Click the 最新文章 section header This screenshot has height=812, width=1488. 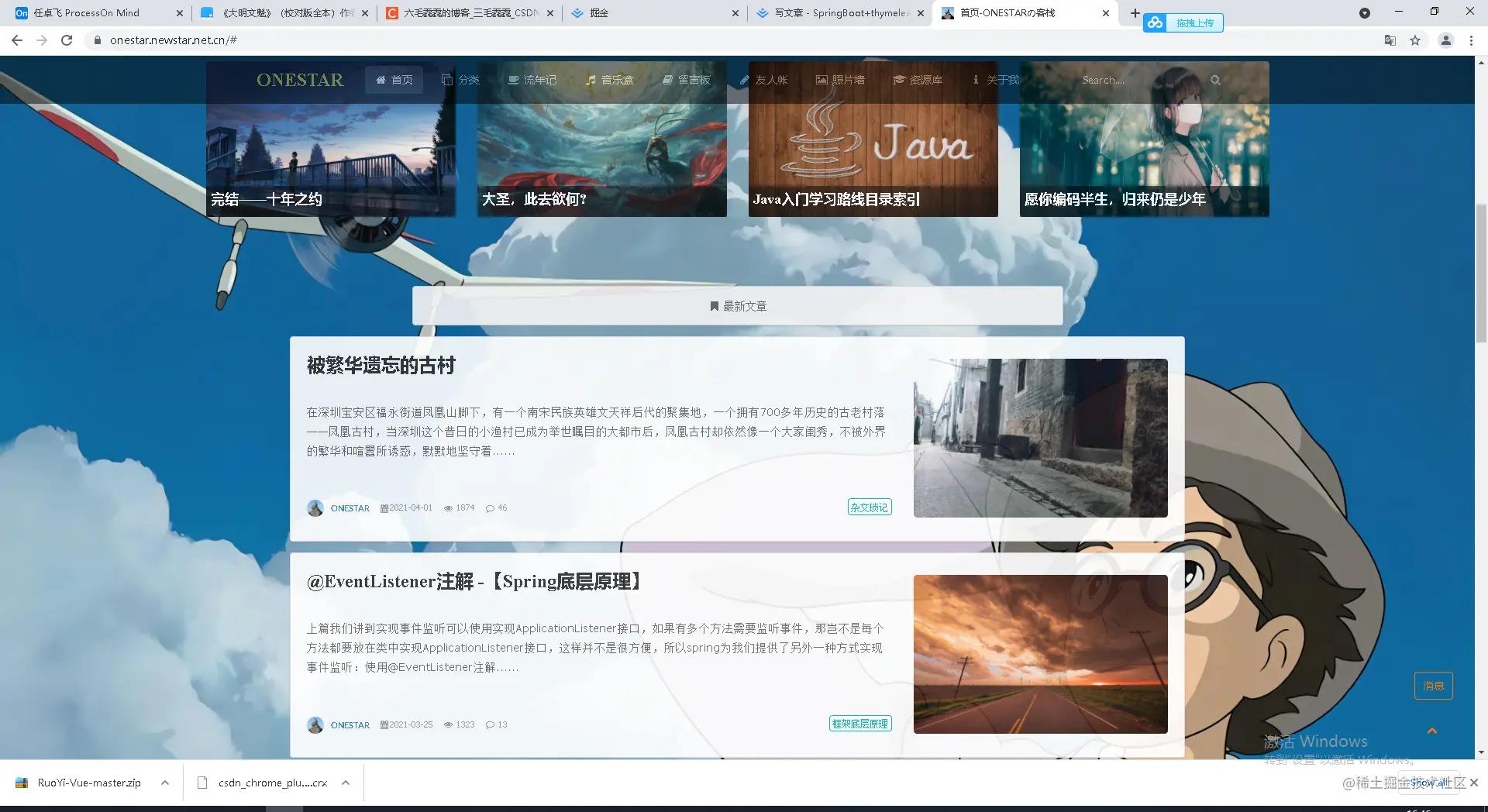pyautogui.click(x=738, y=306)
